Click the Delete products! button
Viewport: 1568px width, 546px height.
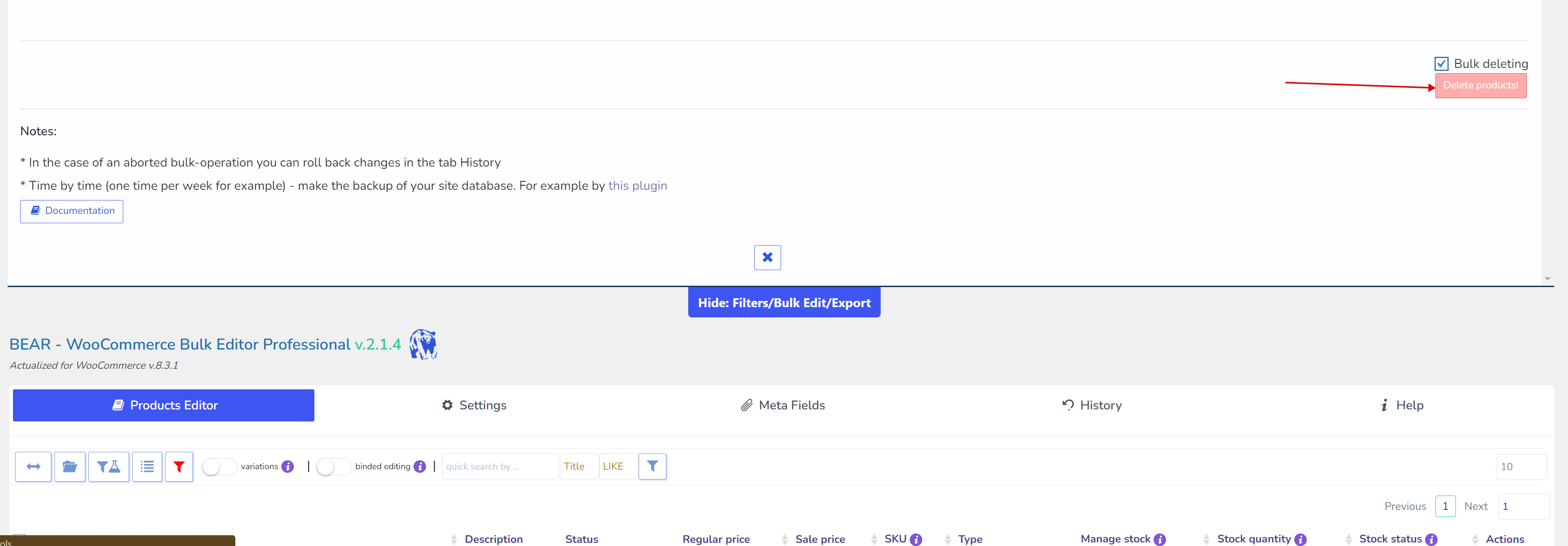(x=1481, y=85)
